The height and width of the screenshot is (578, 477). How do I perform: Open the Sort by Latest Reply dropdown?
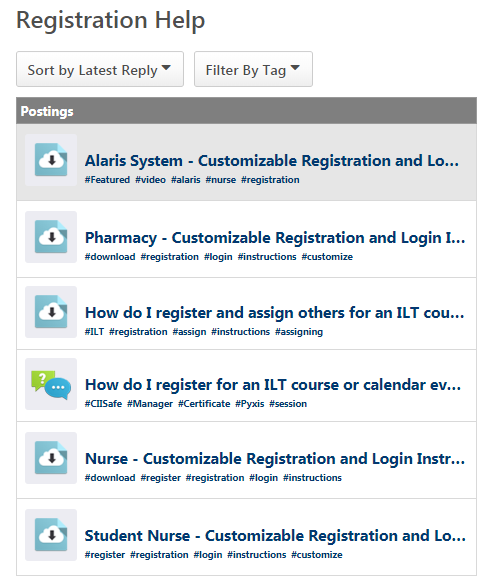tap(100, 69)
